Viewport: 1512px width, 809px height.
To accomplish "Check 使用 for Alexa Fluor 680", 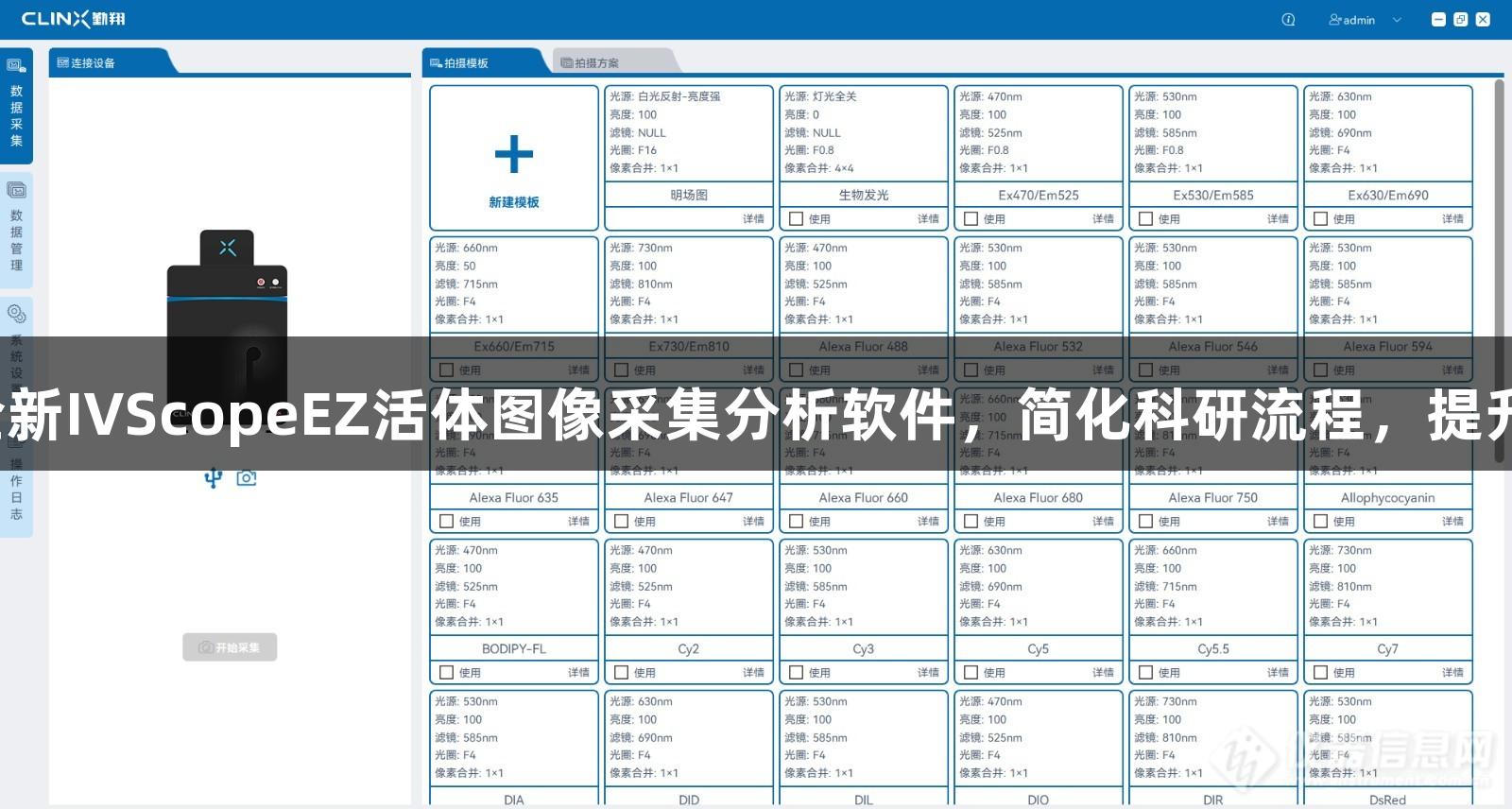I will [971, 522].
